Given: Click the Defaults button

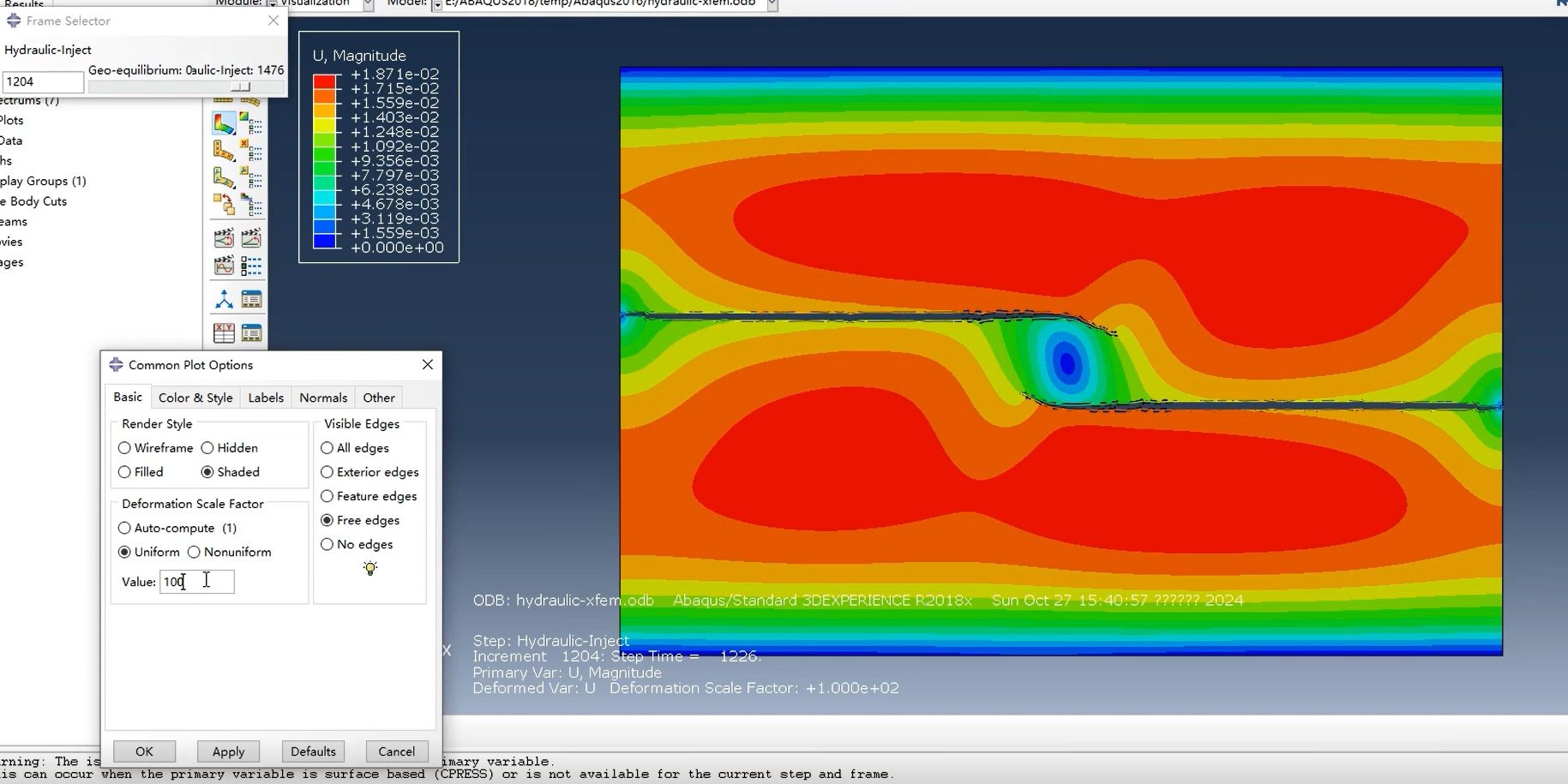Looking at the screenshot, I should pyautogui.click(x=313, y=751).
